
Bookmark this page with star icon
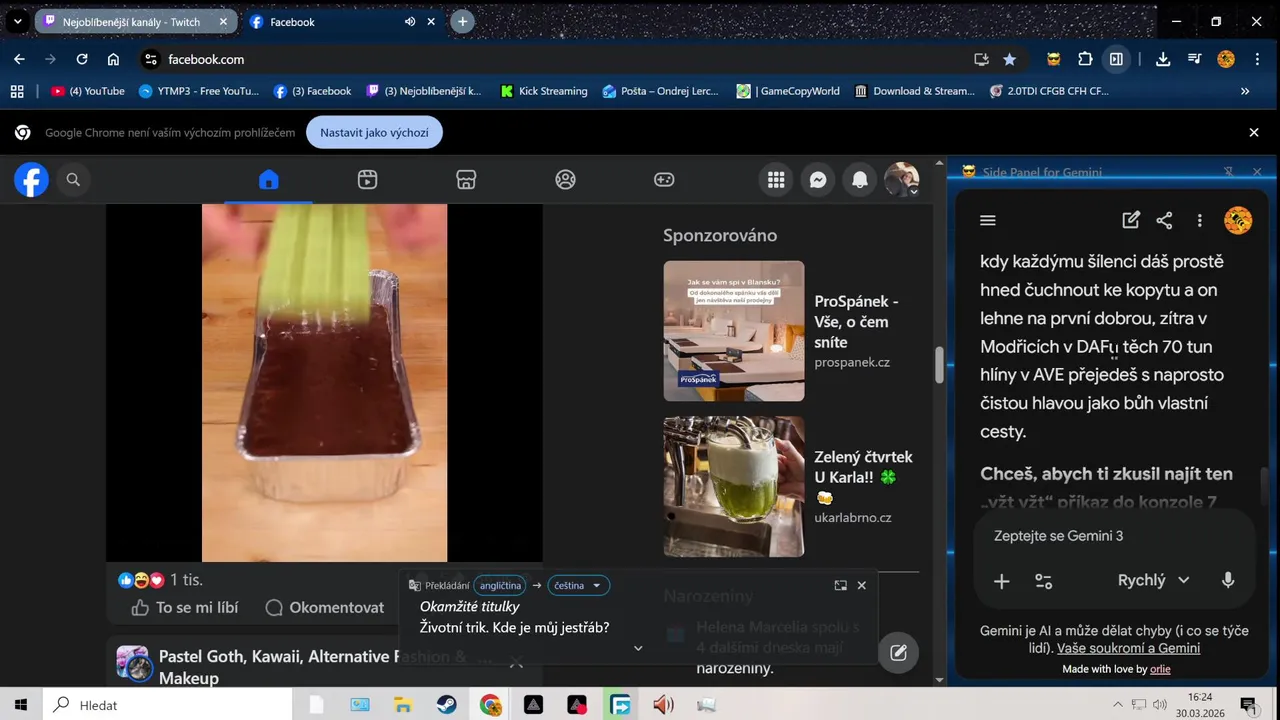1010,59
